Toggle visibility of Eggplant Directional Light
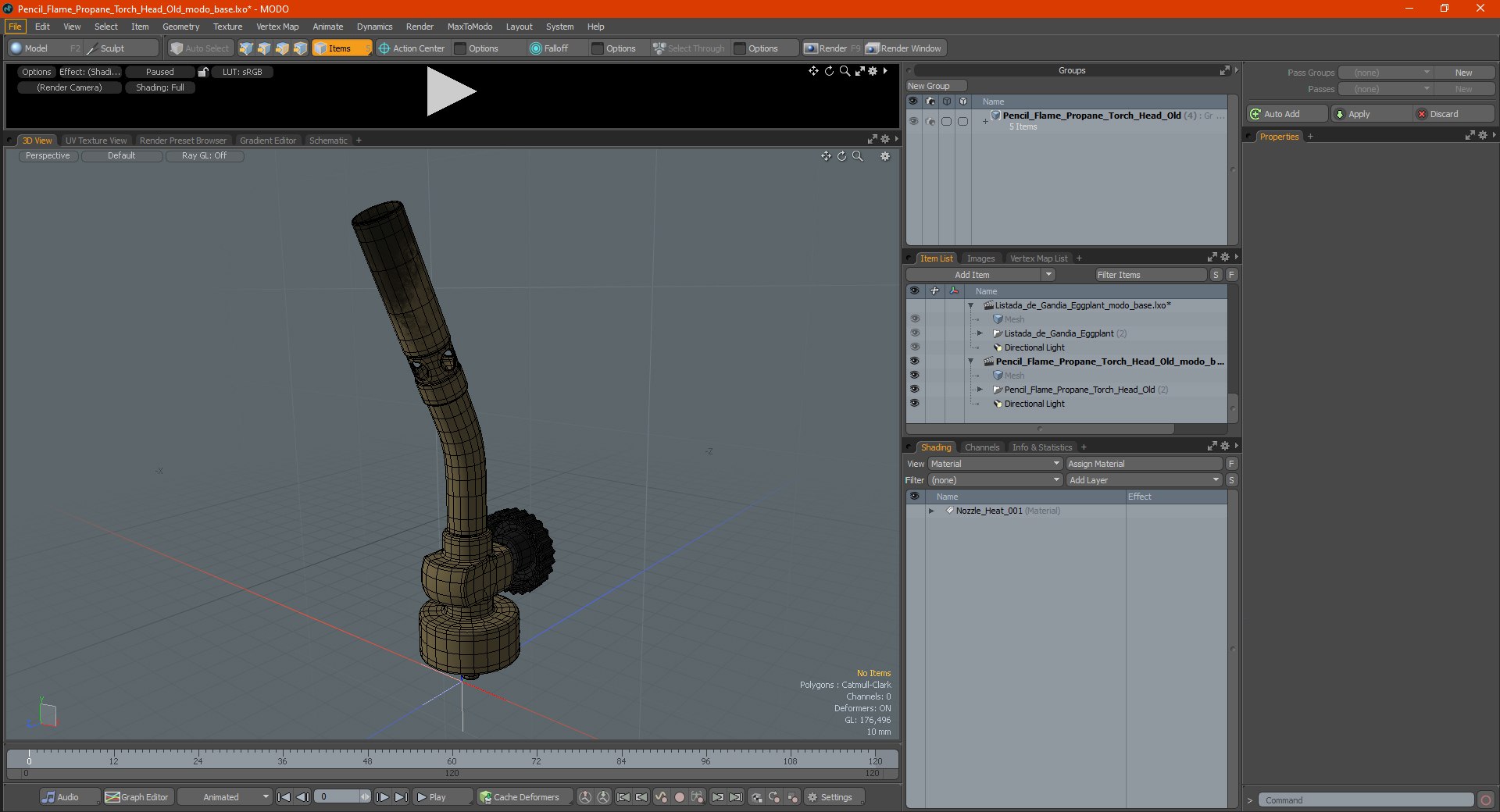1500x812 pixels. 914,347
